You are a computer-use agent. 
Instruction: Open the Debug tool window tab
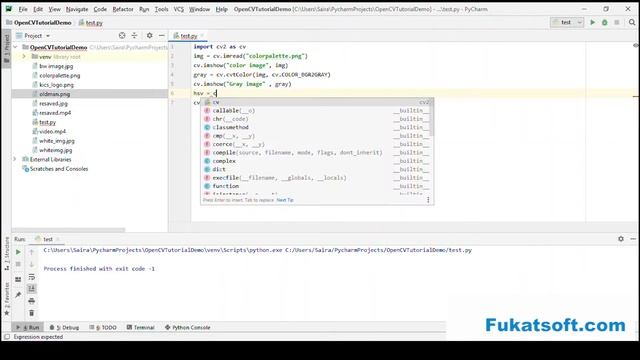coord(64,327)
